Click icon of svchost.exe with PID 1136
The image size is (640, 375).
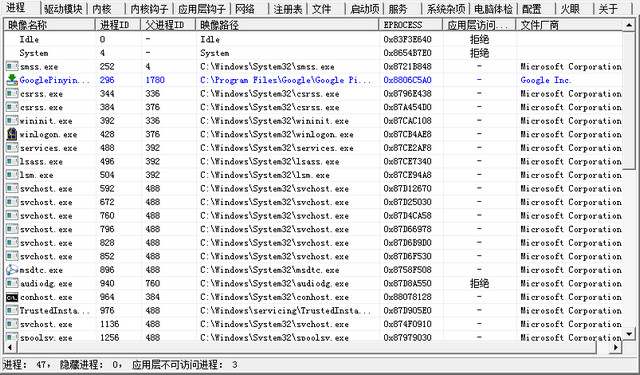pos(12,324)
